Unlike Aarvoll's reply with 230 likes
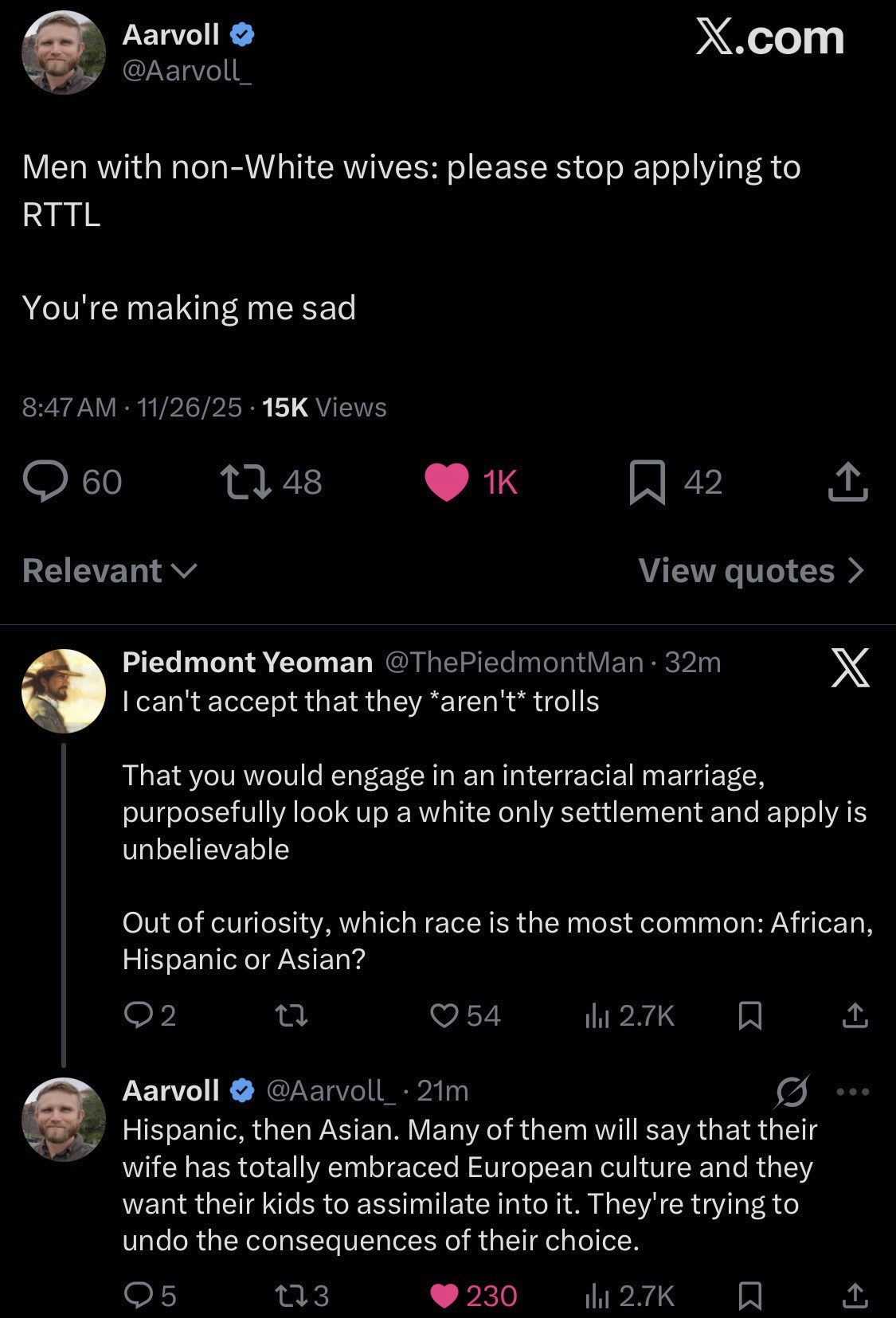896x1318 pixels. pyautogui.click(x=444, y=1296)
